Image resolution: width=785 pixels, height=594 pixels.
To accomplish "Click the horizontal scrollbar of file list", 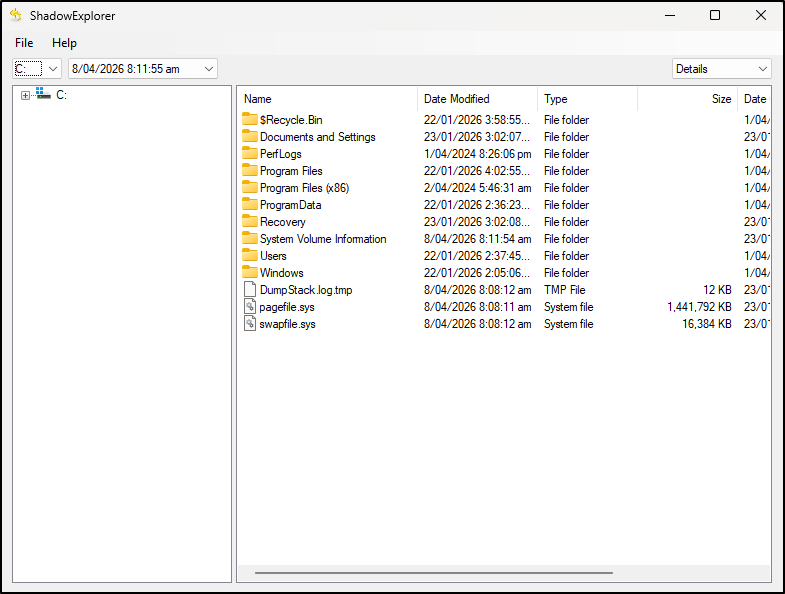I will (434, 572).
